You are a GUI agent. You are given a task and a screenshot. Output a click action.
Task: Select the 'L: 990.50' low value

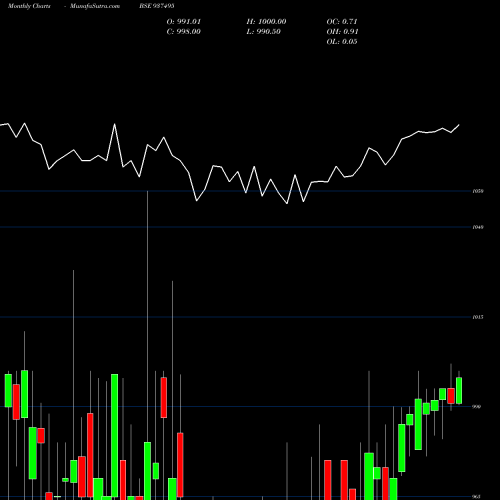[x=263, y=32]
